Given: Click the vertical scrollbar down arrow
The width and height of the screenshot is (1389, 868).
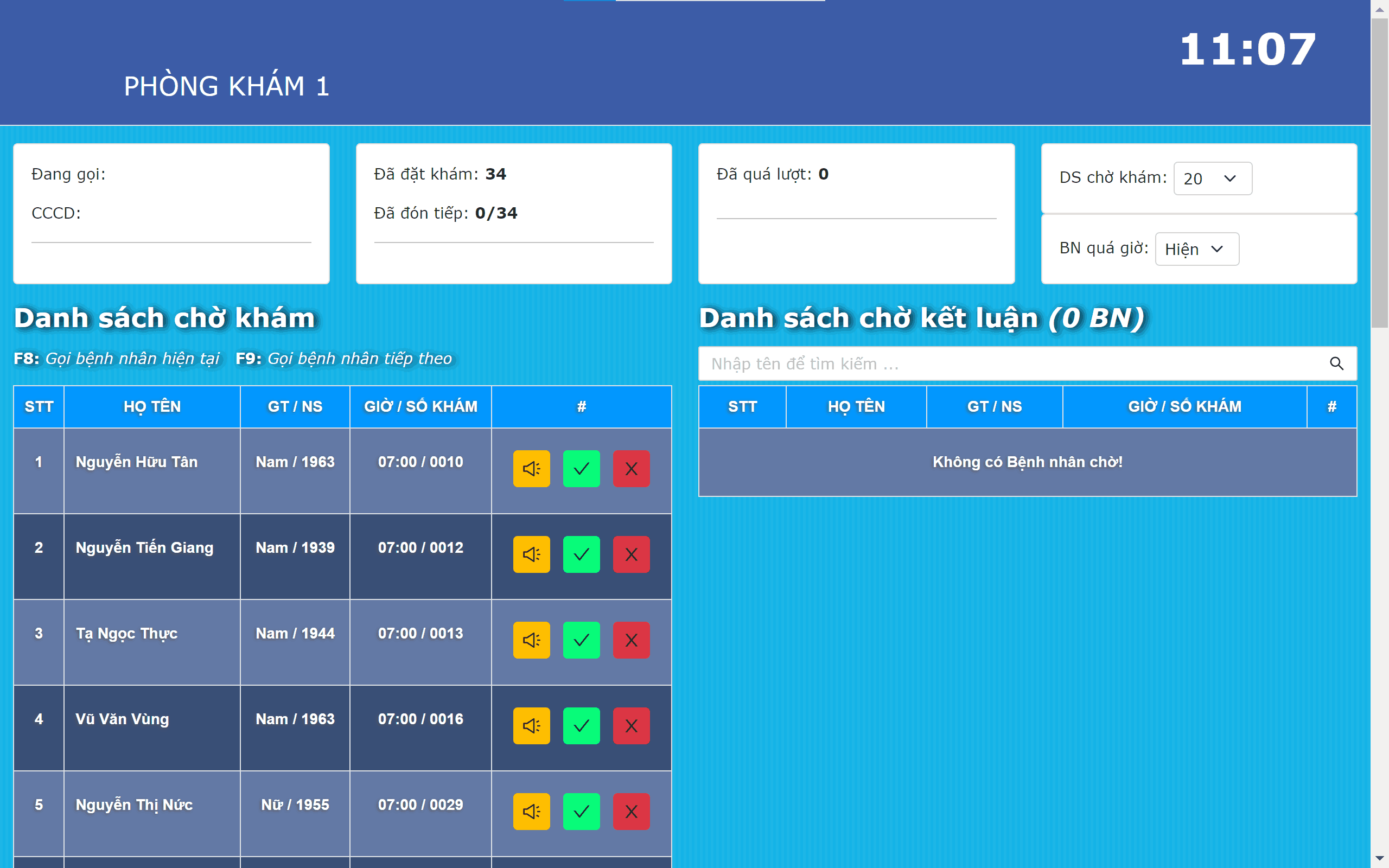Looking at the screenshot, I should tap(1379, 858).
